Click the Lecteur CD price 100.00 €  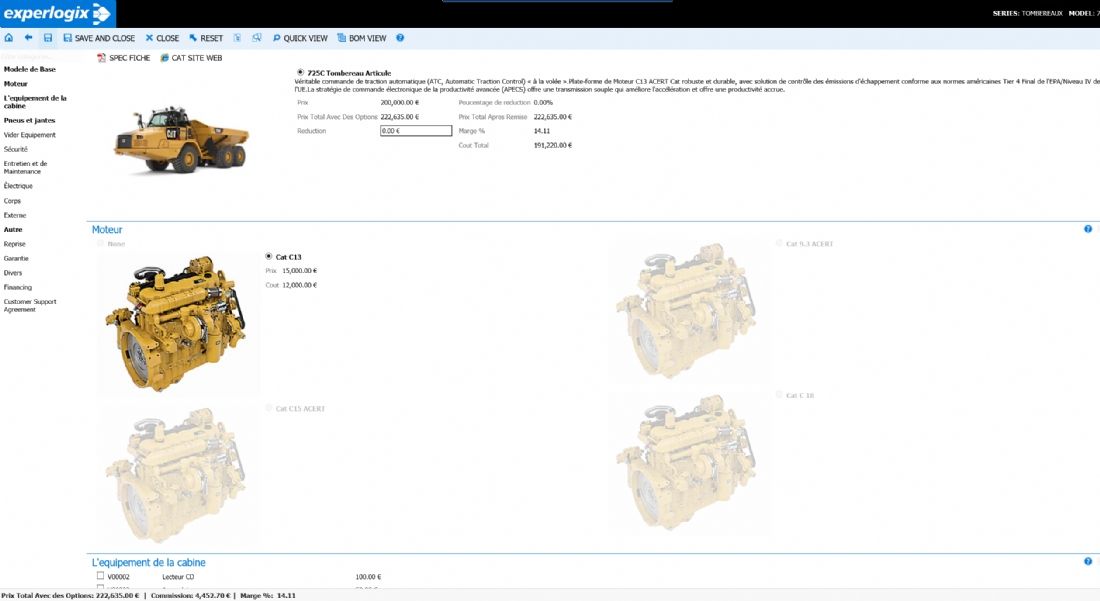point(368,577)
